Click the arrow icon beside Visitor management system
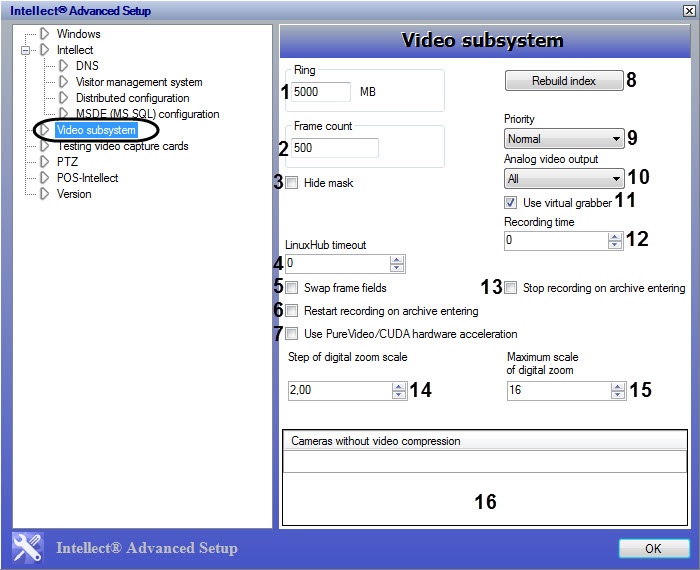The image size is (700, 570). pyautogui.click(x=63, y=82)
